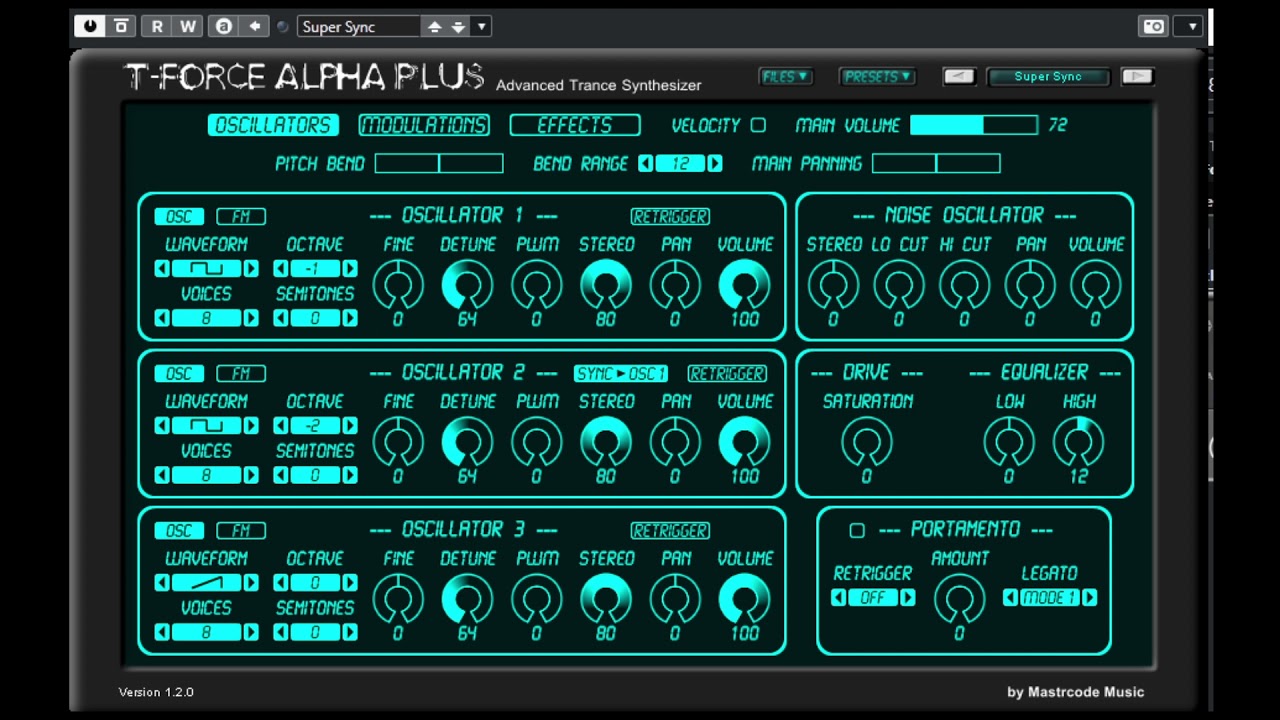The width and height of the screenshot is (1280, 720).
Task: Click the A/B compare button
Action: (224, 27)
